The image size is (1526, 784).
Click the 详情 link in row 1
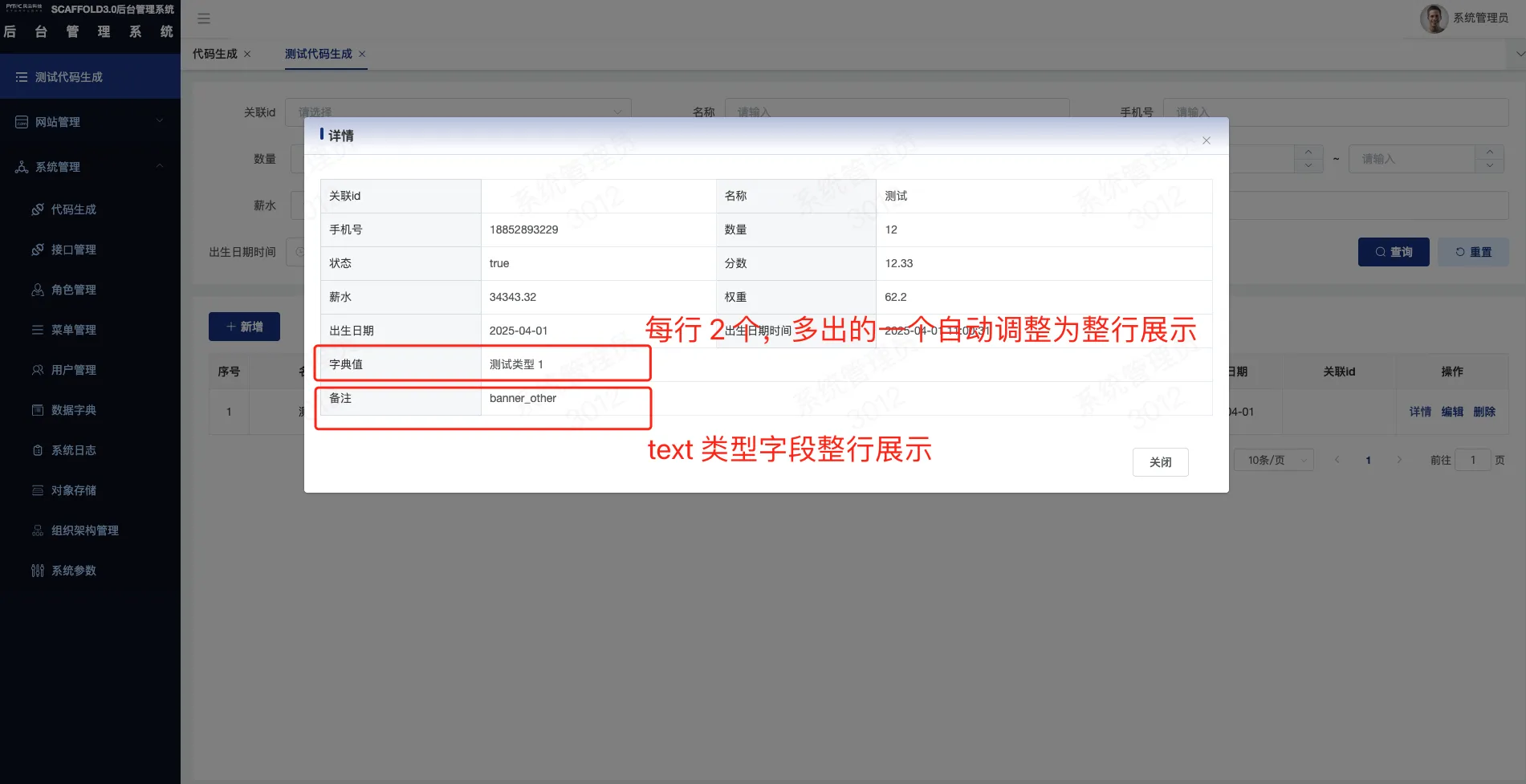(1420, 412)
